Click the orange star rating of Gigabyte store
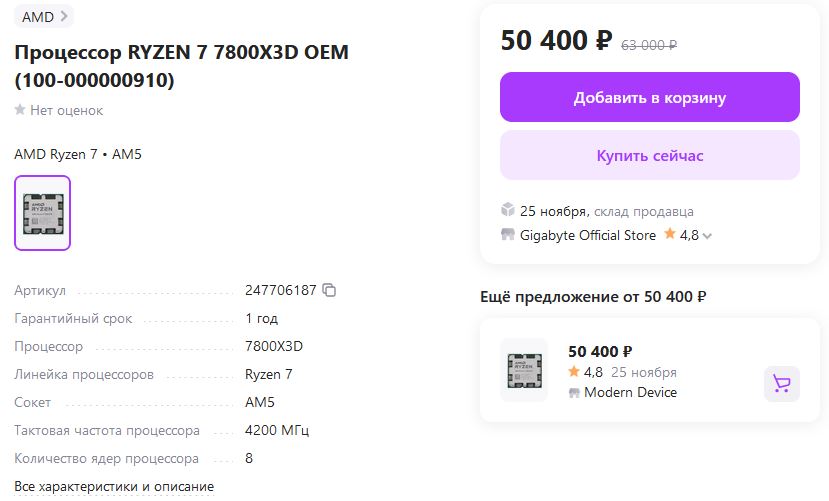Image resolution: width=829 pixels, height=501 pixels. click(669, 235)
